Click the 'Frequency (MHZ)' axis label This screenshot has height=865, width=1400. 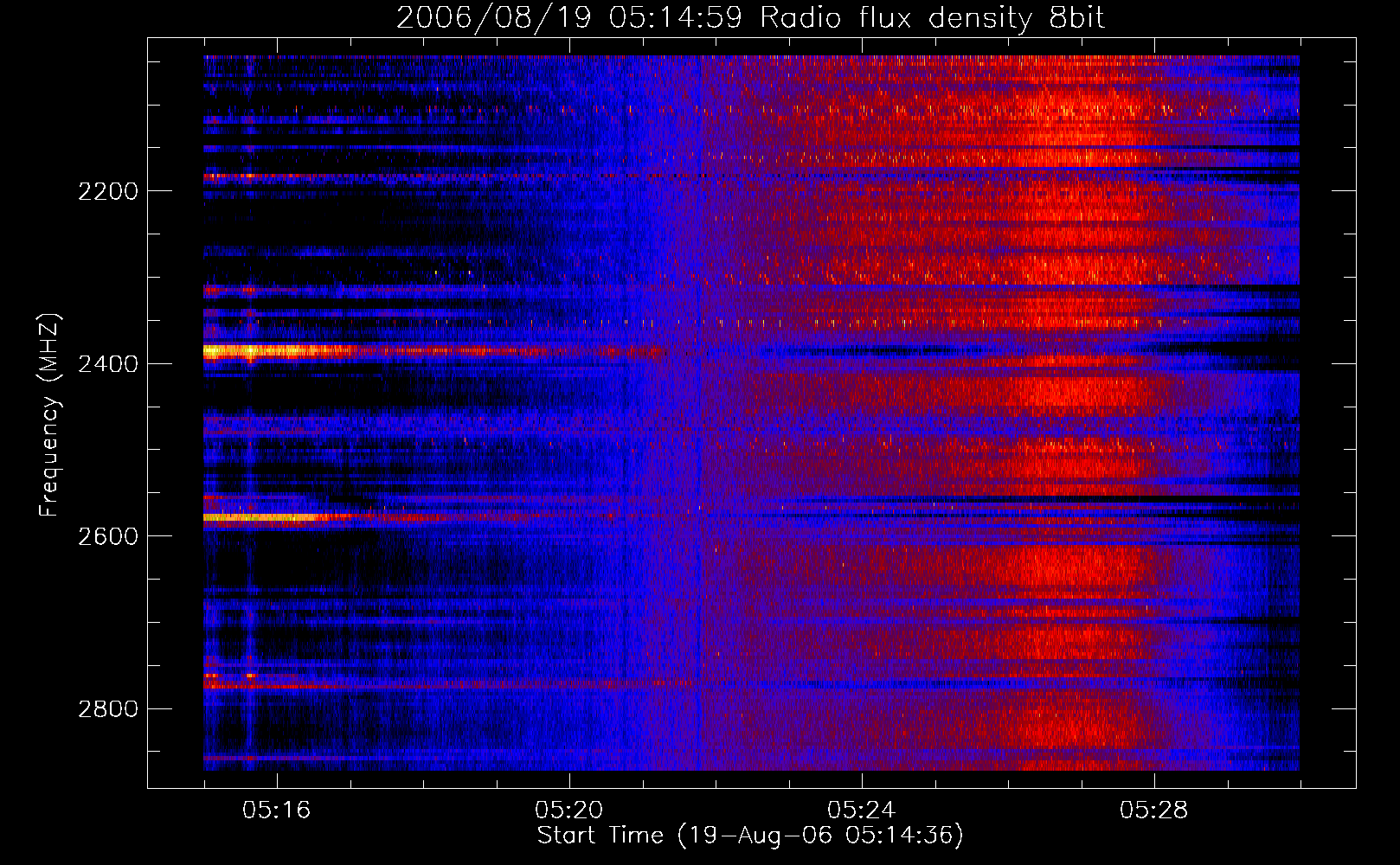49,415
